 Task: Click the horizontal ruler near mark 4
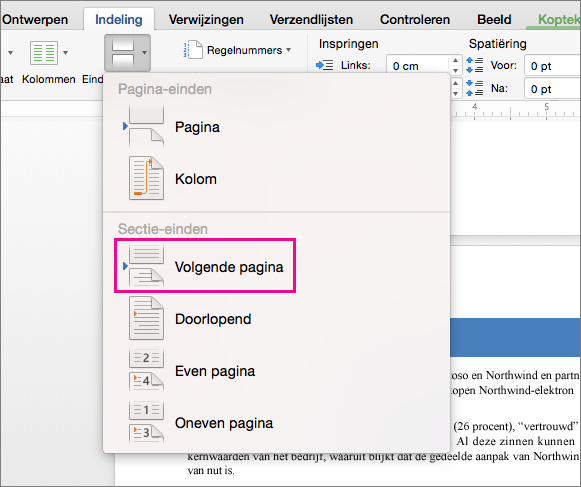tap(474, 110)
